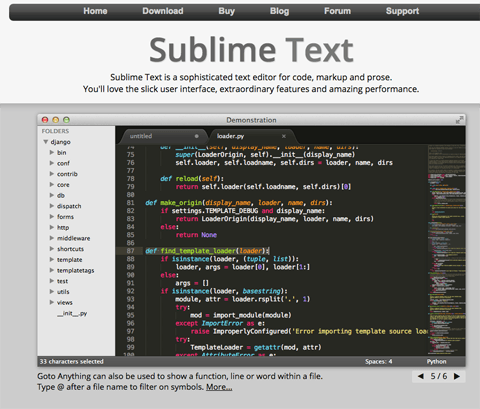Image resolution: width=480 pixels, height=409 pixels.
Task: Expand the conf folder arrow
Action: [52, 163]
